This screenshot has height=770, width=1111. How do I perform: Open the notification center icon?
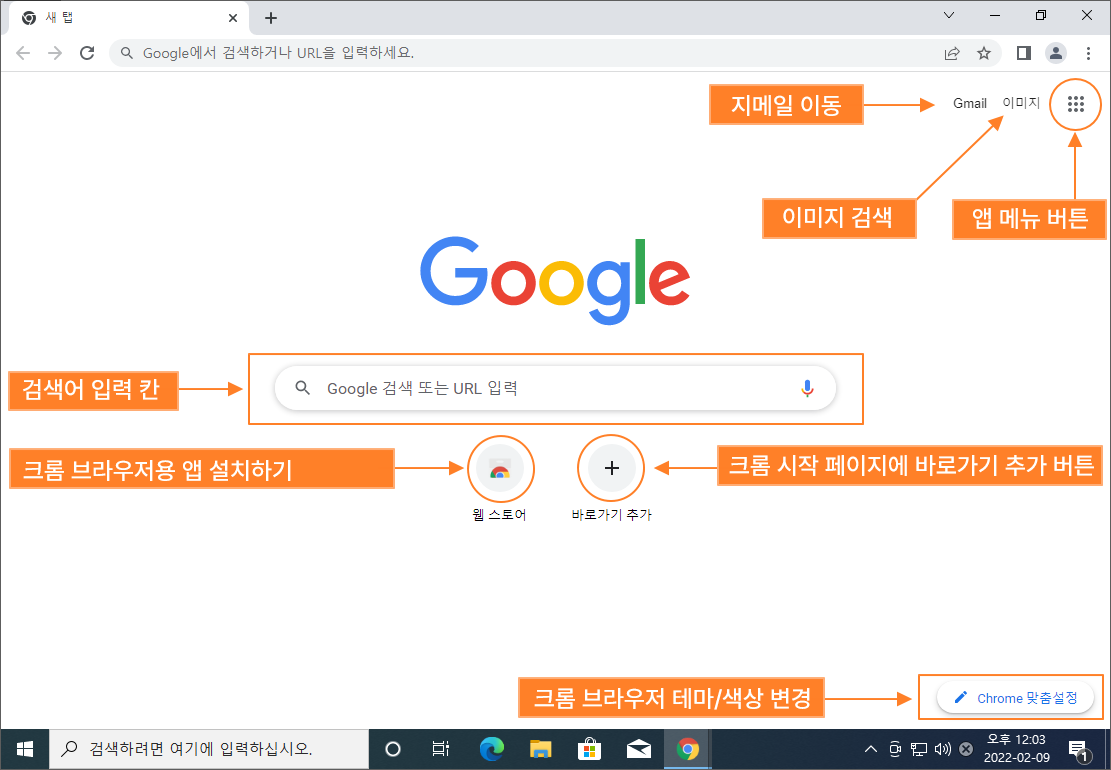(x=1078, y=749)
